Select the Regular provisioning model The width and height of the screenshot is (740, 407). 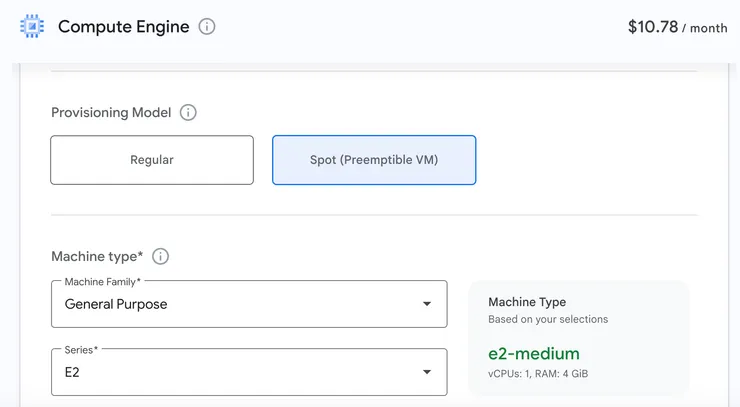pyautogui.click(x=152, y=160)
